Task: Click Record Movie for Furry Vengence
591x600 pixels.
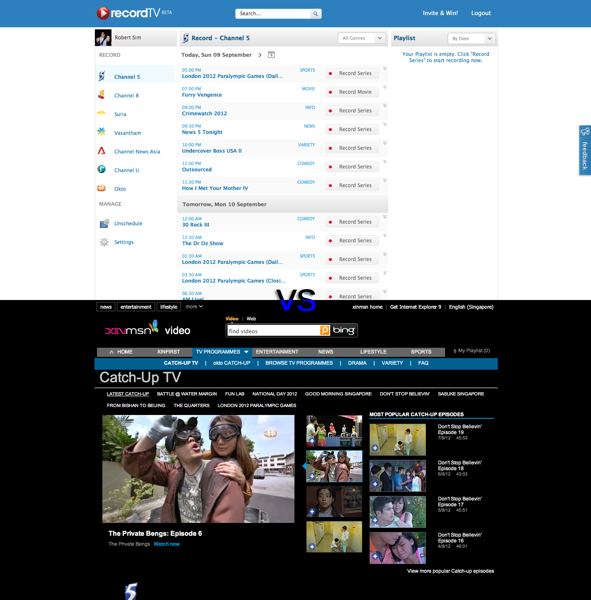Action: pos(352,92)
